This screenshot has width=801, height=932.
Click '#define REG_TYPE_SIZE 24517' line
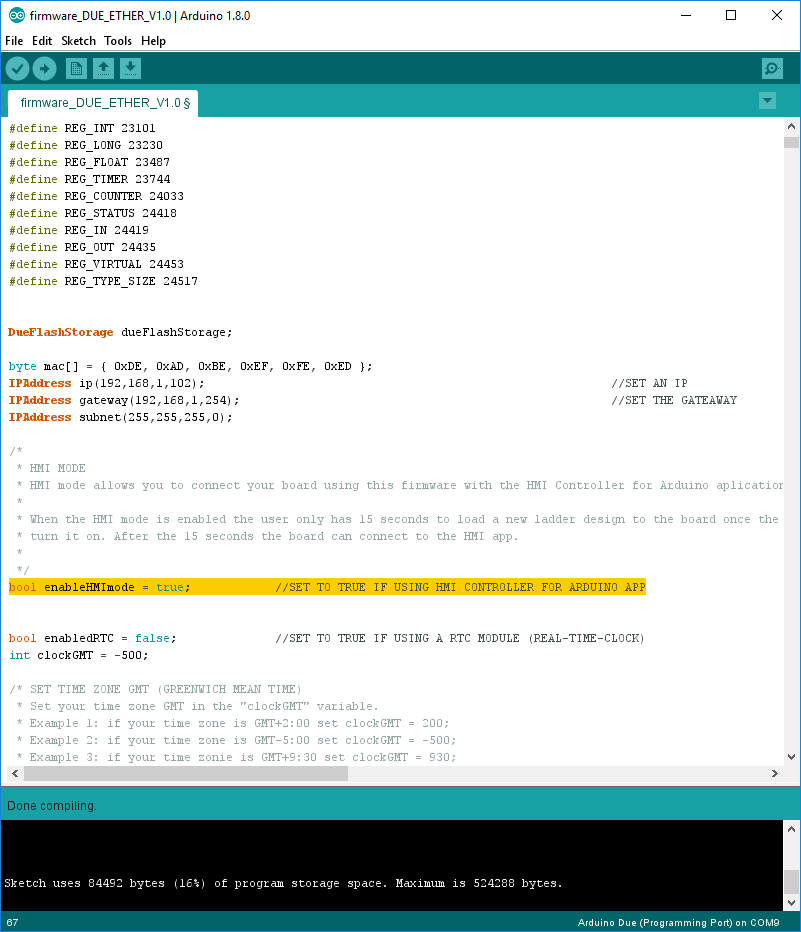(x=103, y=281)
